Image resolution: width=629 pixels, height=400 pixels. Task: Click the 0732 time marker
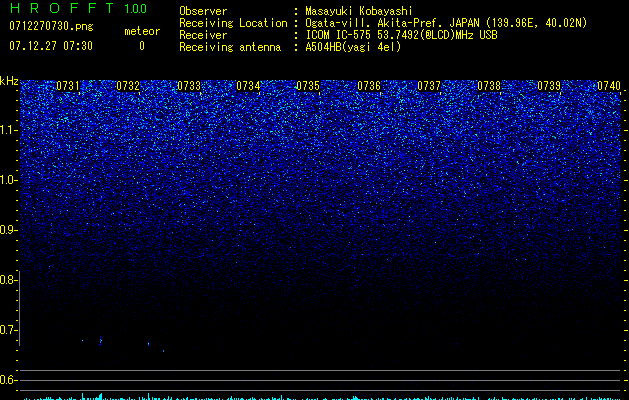128,86
